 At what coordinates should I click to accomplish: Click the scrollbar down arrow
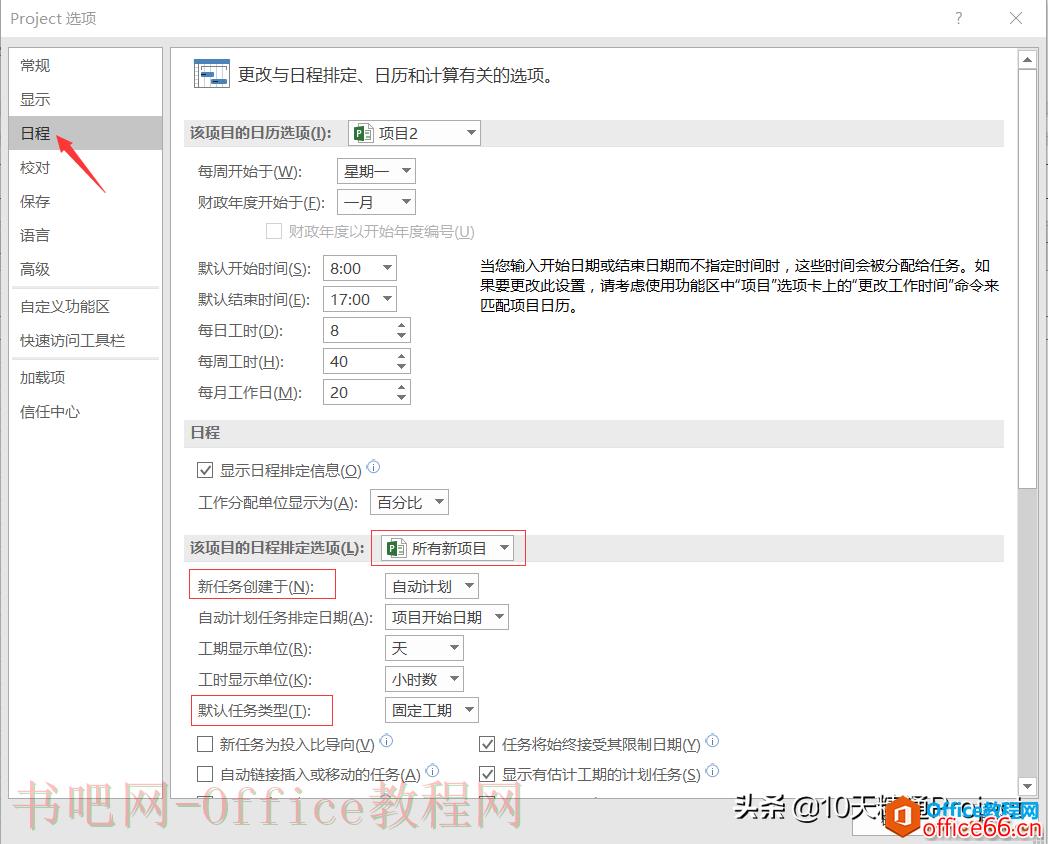click(1027, 786)
